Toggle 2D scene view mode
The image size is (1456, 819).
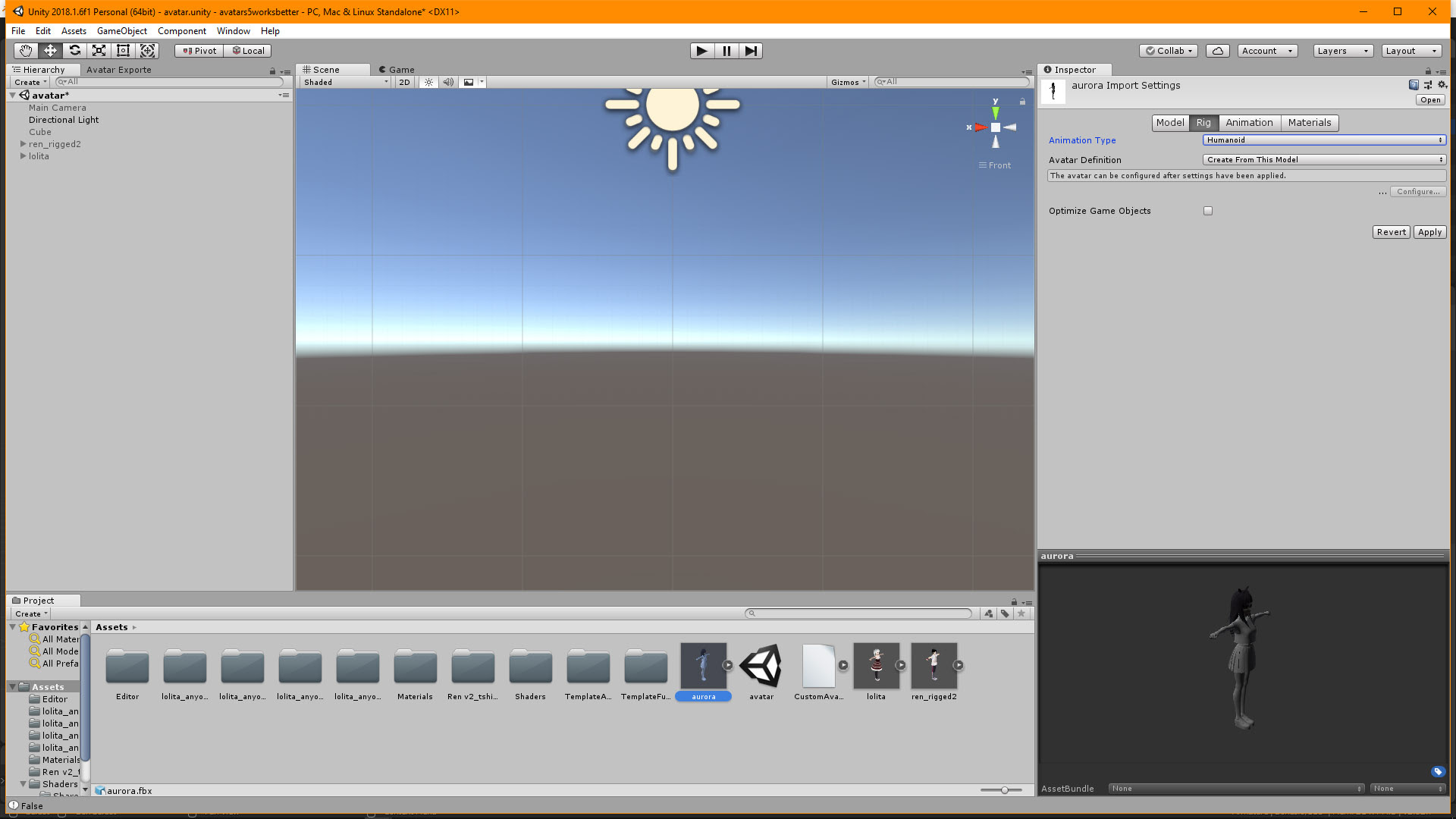coord(404,82)
